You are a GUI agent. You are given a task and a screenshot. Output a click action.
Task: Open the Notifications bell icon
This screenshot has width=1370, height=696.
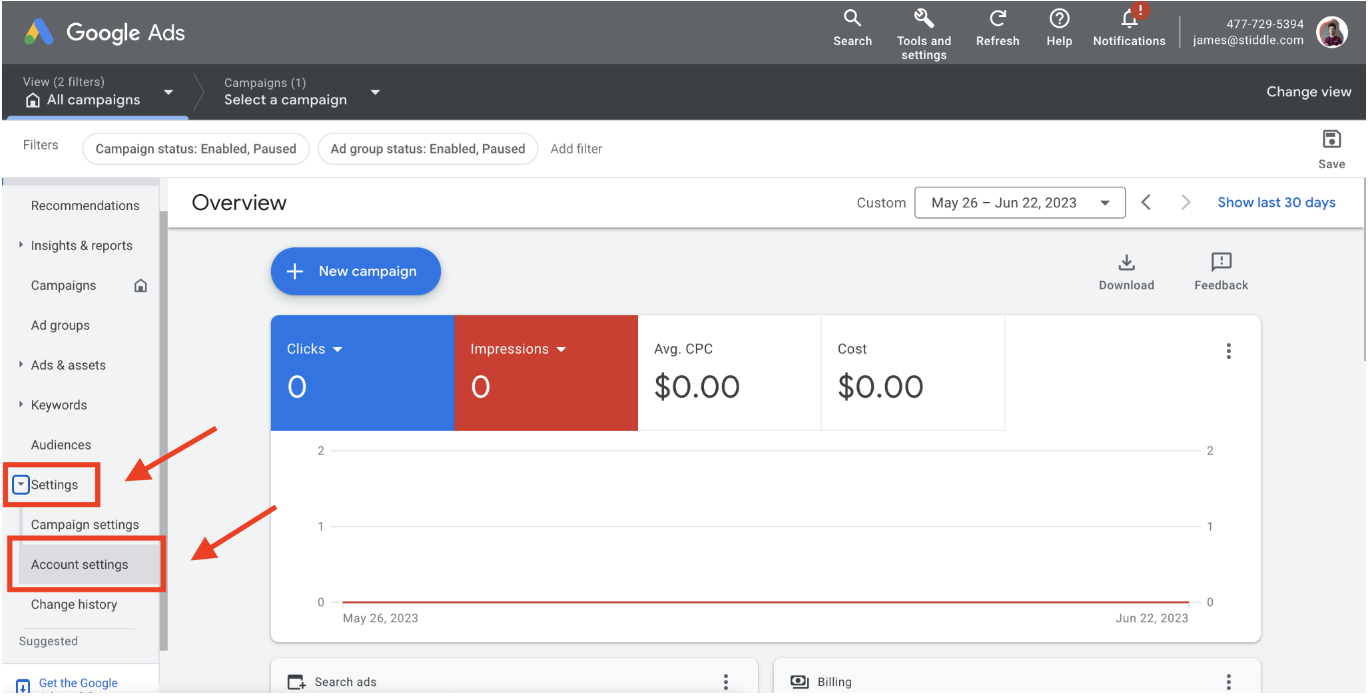click(1130, 18)
